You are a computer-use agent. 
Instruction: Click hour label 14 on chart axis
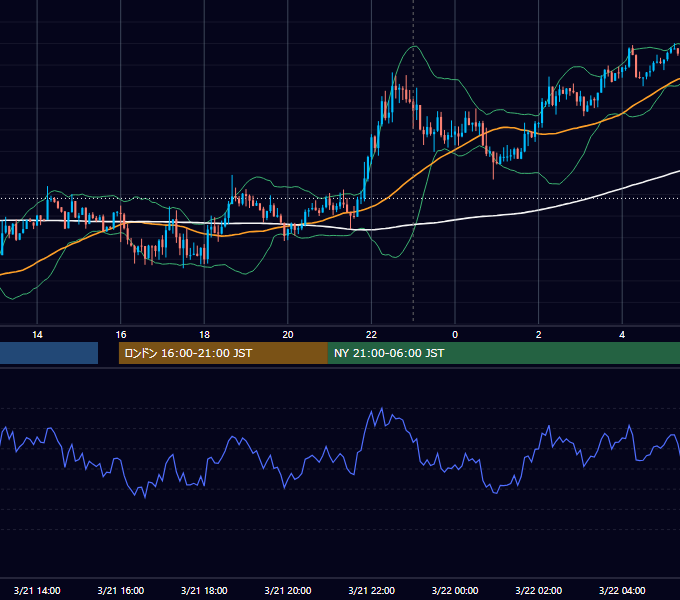pos(37,335)
